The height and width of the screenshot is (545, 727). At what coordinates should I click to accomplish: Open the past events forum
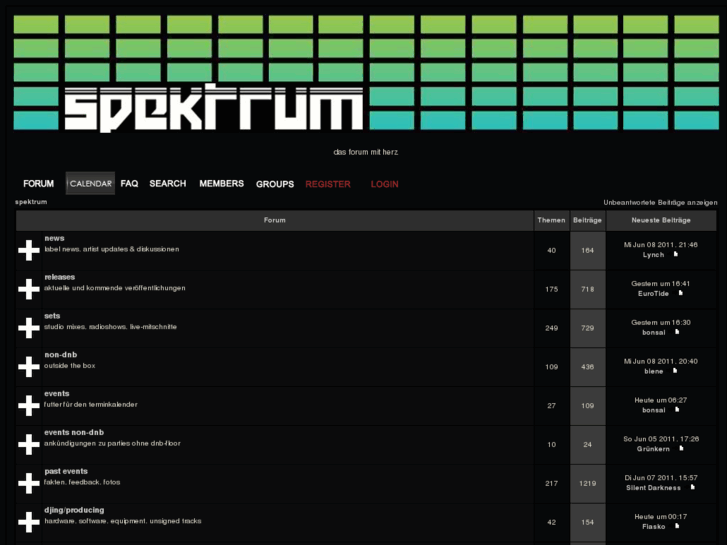(66, 471)
